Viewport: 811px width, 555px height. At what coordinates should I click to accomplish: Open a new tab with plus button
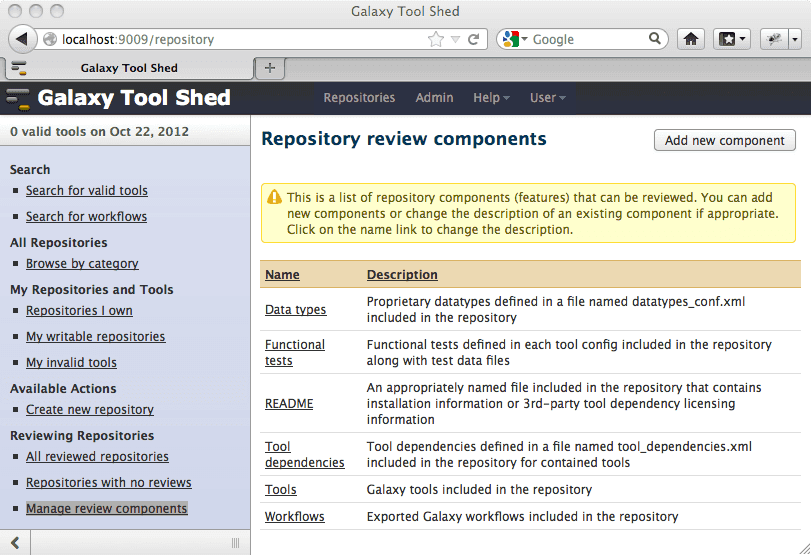[x=269, y=67]
